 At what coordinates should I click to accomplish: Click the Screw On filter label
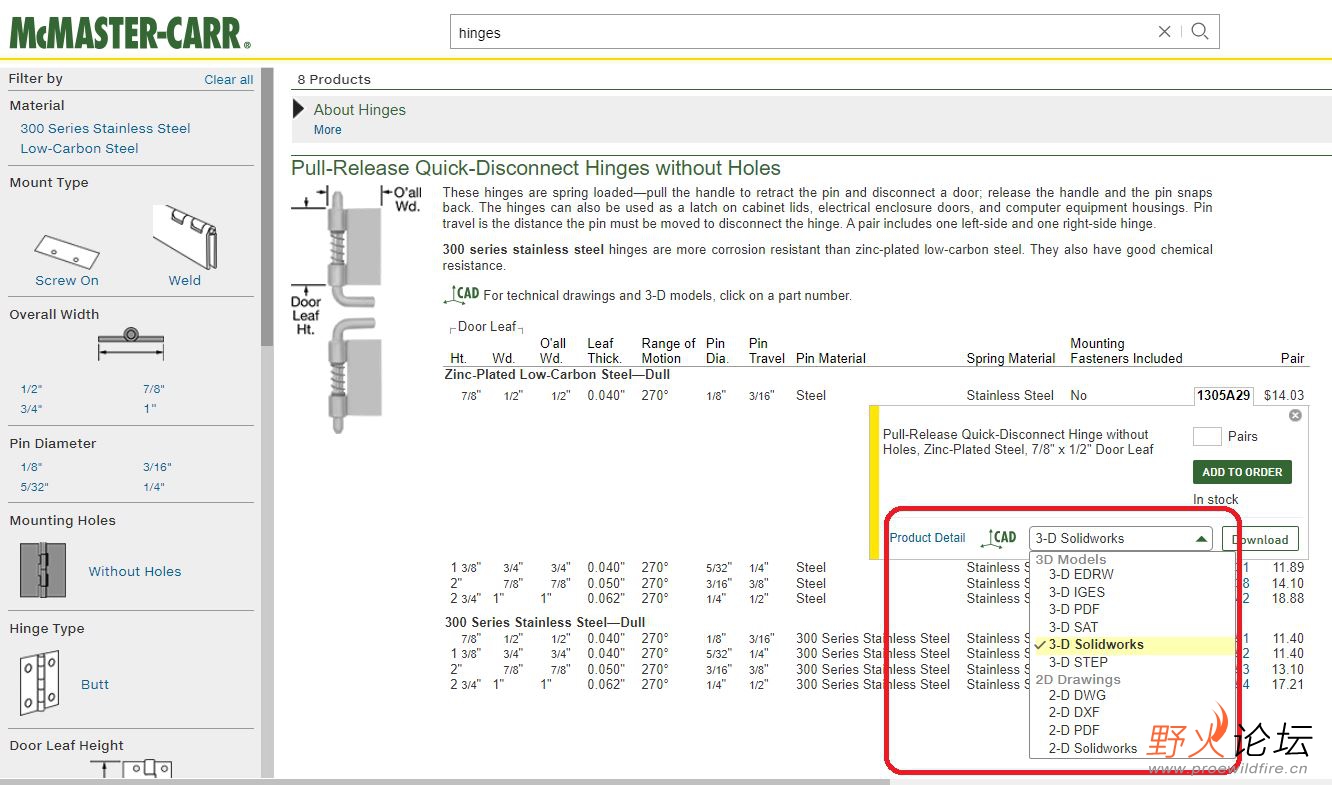(x=67, y=281)
